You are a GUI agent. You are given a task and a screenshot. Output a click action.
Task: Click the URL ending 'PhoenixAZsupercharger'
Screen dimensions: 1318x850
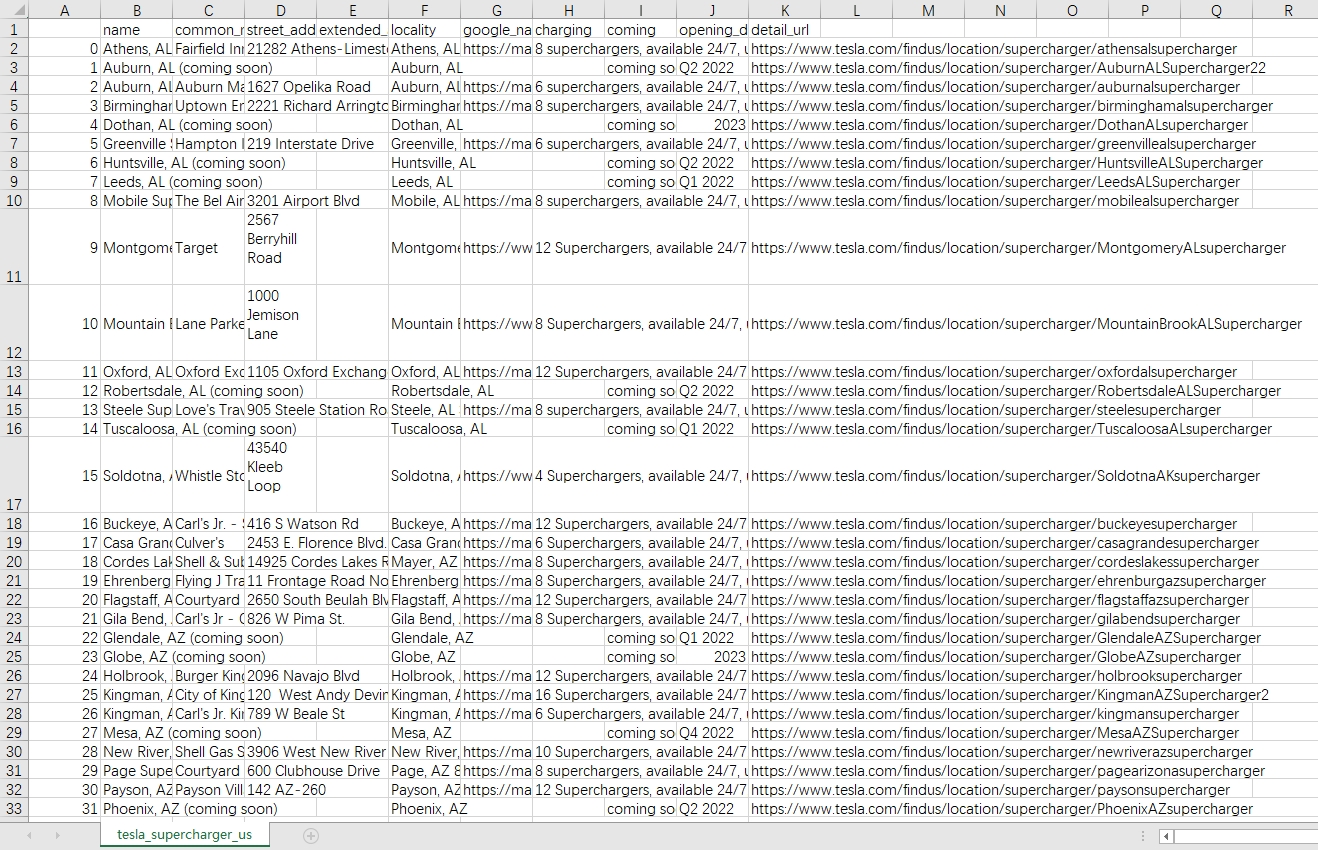click(x=1002, y=809)
